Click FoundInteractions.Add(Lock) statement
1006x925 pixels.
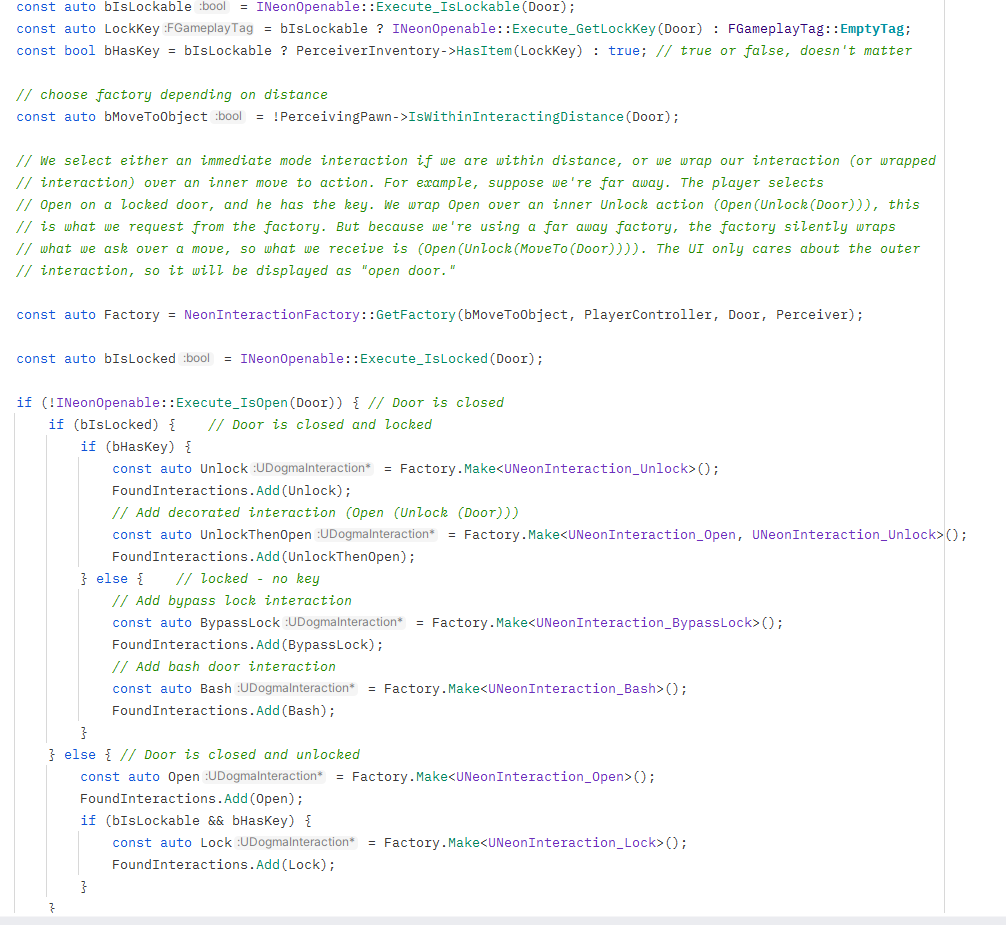pyautogui.click(x=224, y=865)
